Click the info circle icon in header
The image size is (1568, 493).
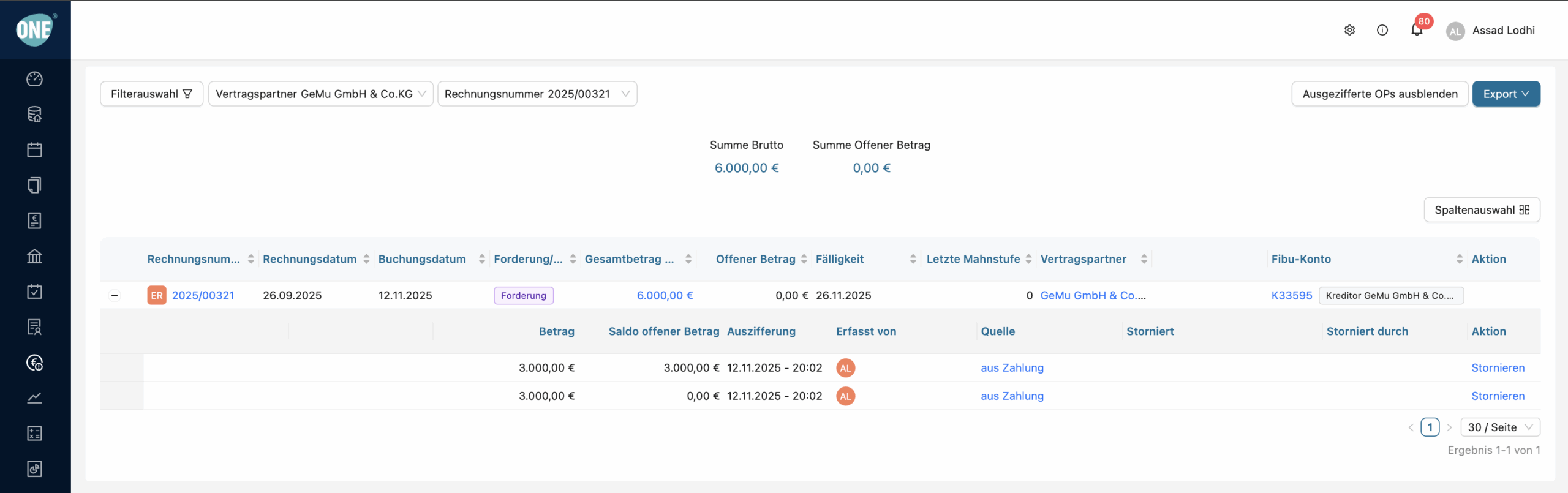(x=1382, y=30)
